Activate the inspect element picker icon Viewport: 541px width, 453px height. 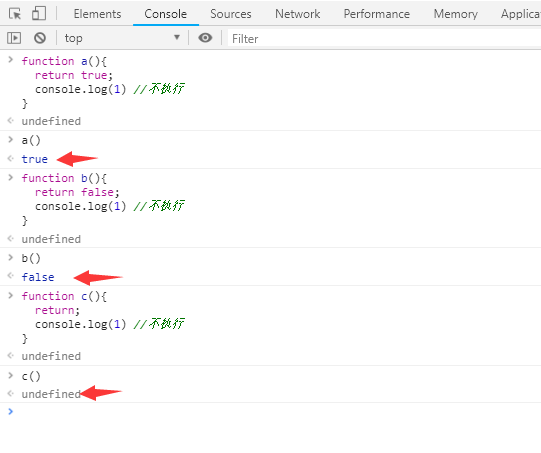tap(15, 14)
